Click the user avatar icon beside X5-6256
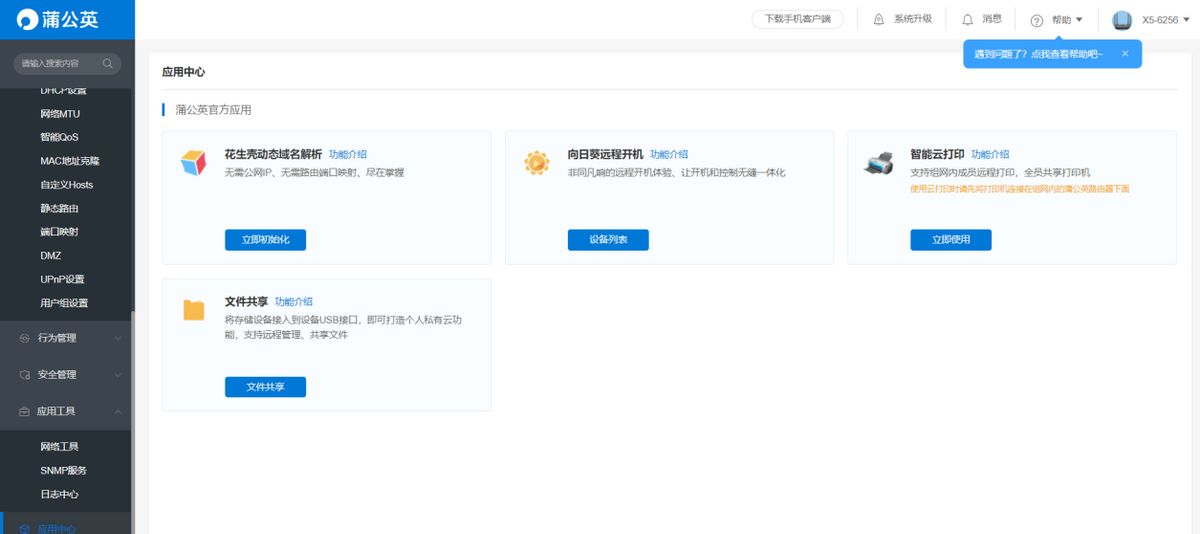Viewport: 1200px width, 534px height. pyautogui.click(x=1122, y=20)
